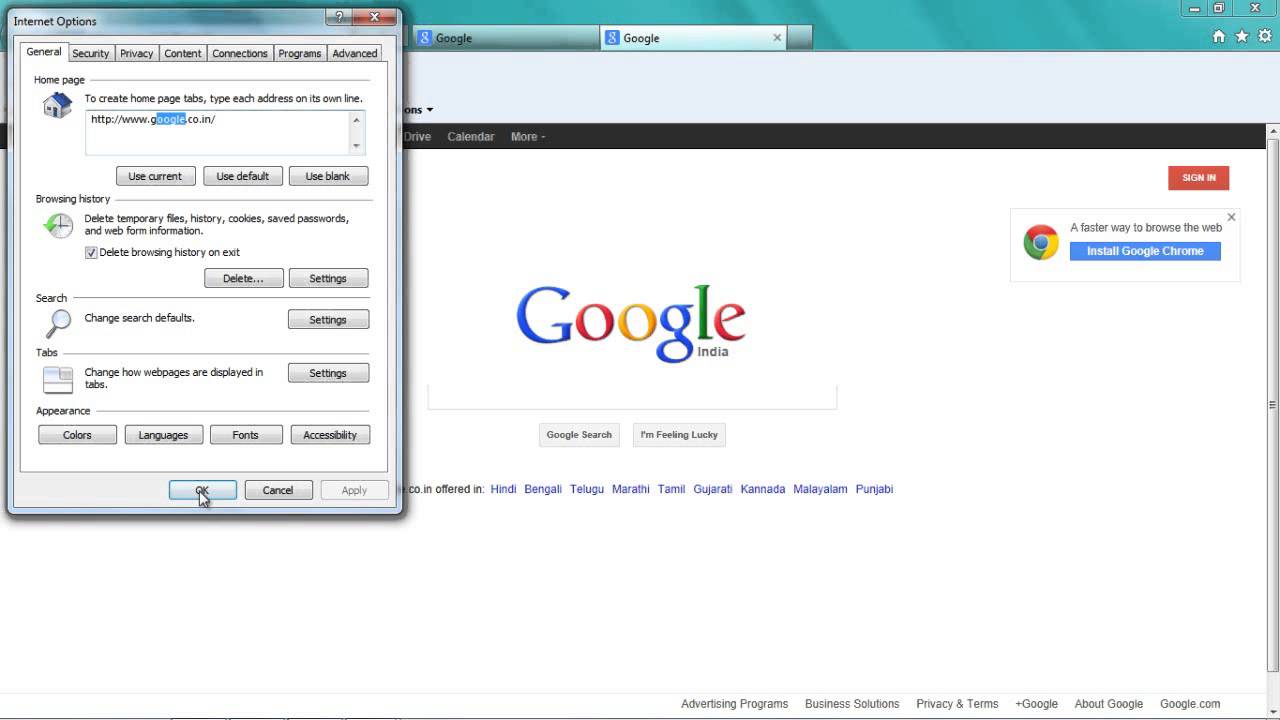The height and width of the screenshot is (720, 1280).
Task: Click the Use default button
Action: [243, 176]
